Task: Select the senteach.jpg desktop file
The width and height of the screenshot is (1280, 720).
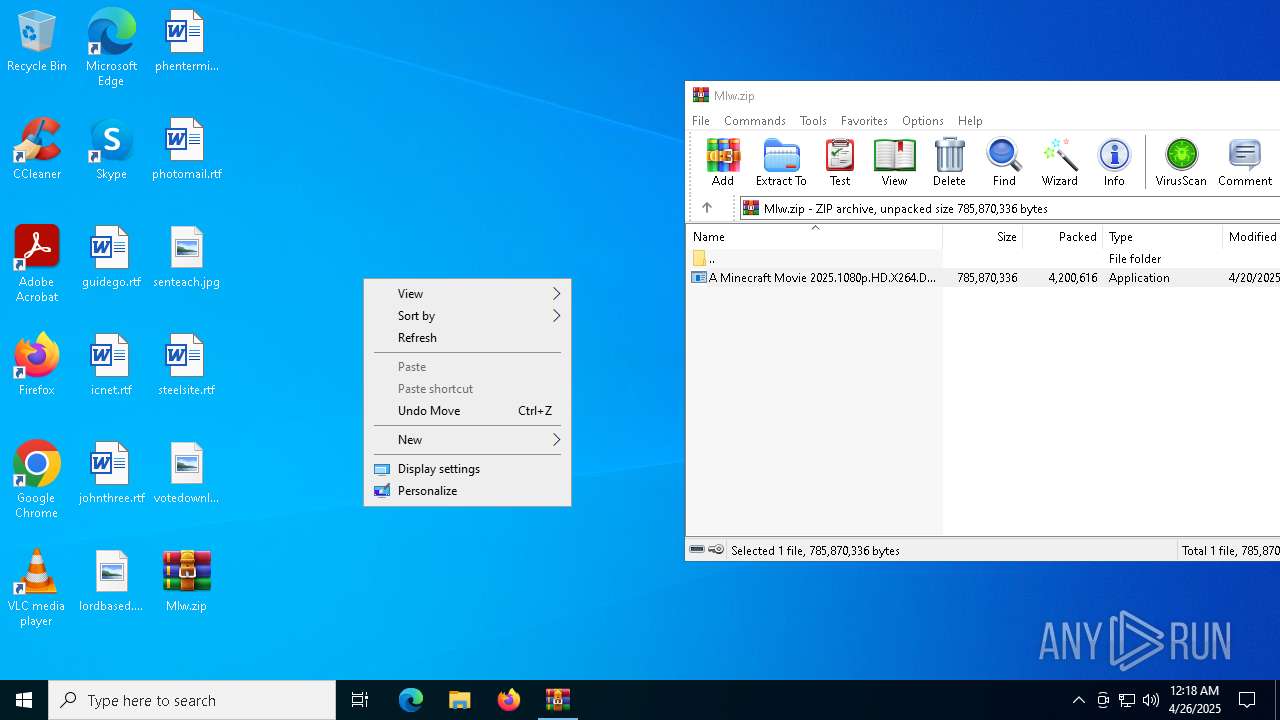Action: coord(186,257)
